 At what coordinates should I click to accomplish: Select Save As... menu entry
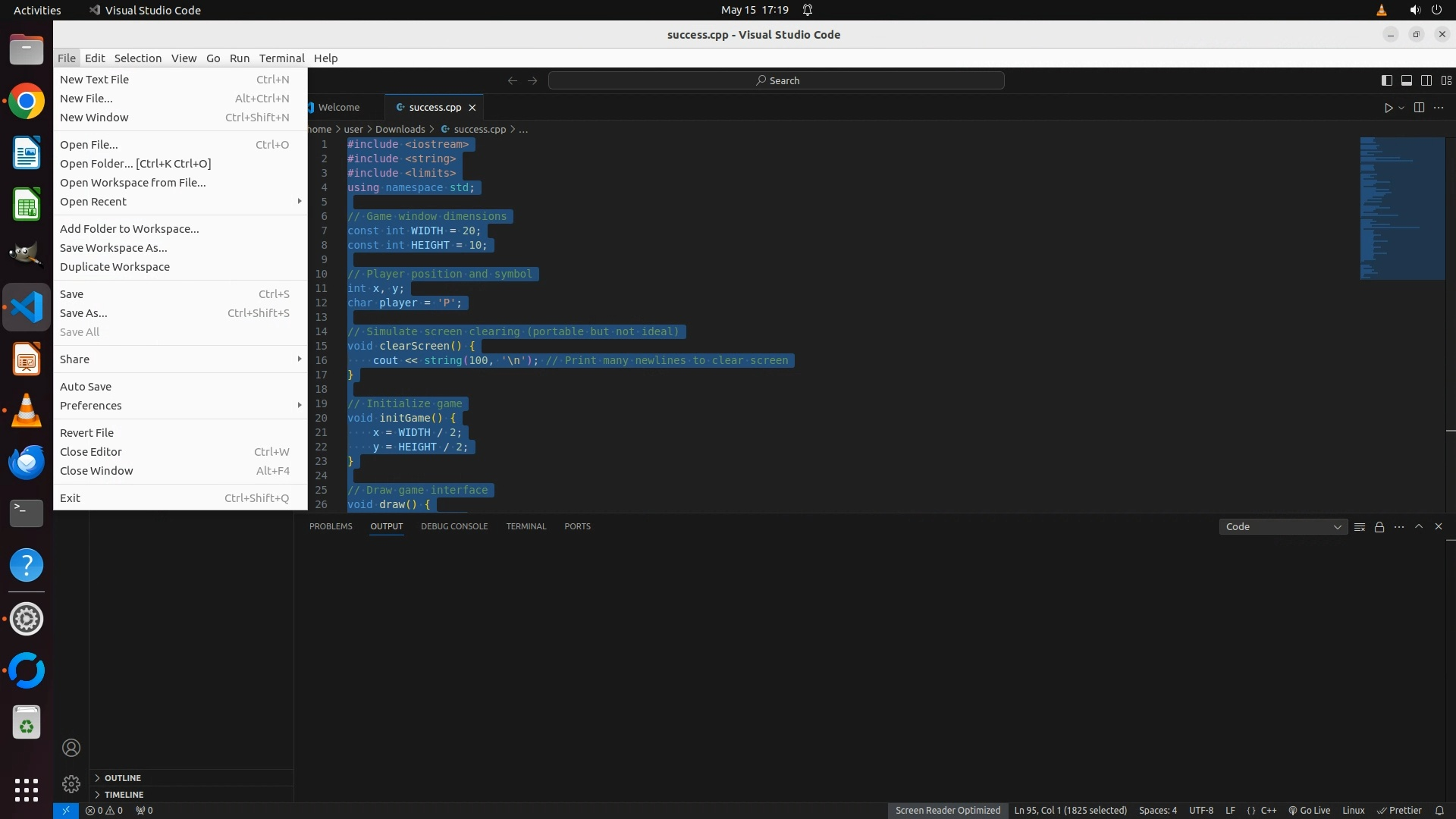(x=83, y=313)
